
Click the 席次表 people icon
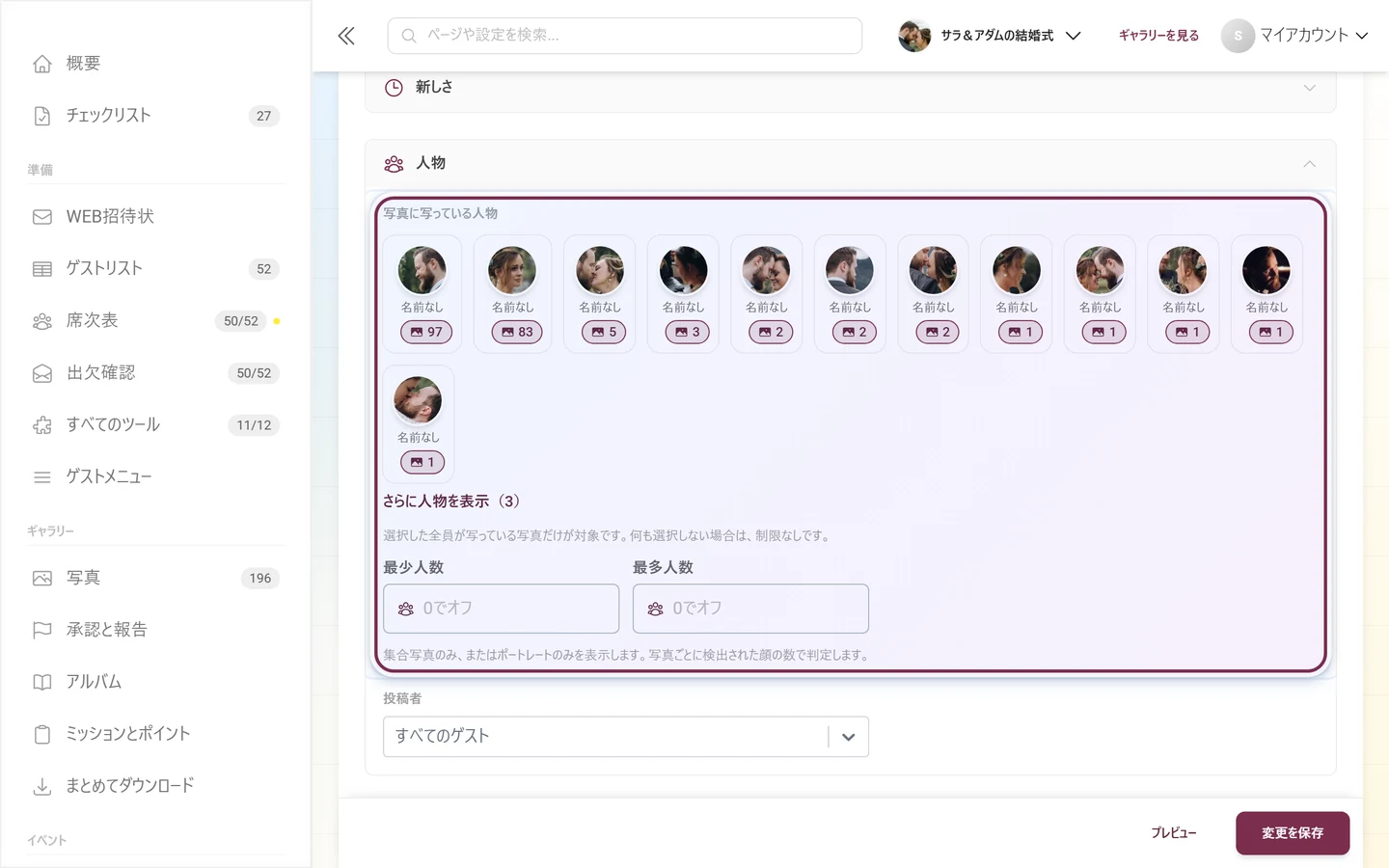pyautogui.click(x=42, y=321)
